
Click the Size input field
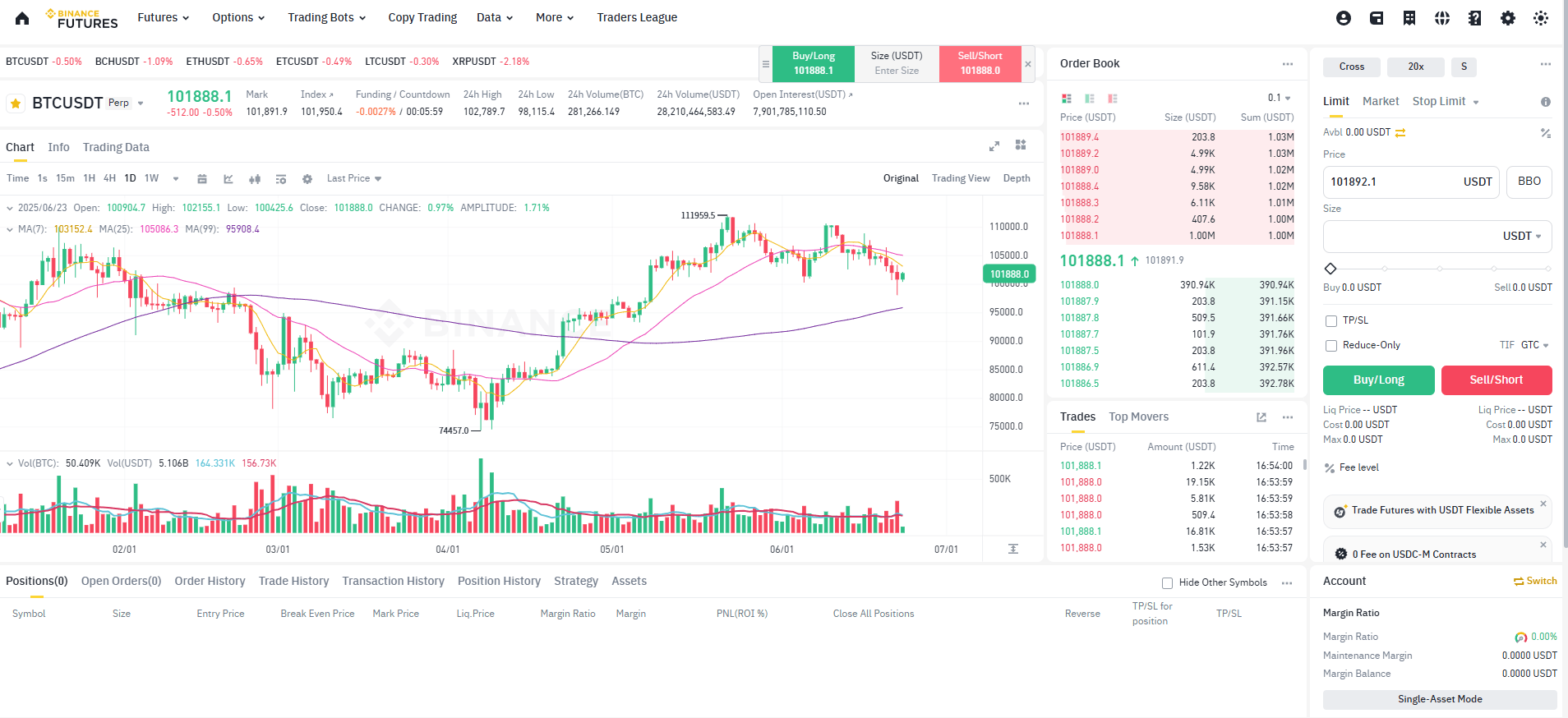(x=1437, y=237)
